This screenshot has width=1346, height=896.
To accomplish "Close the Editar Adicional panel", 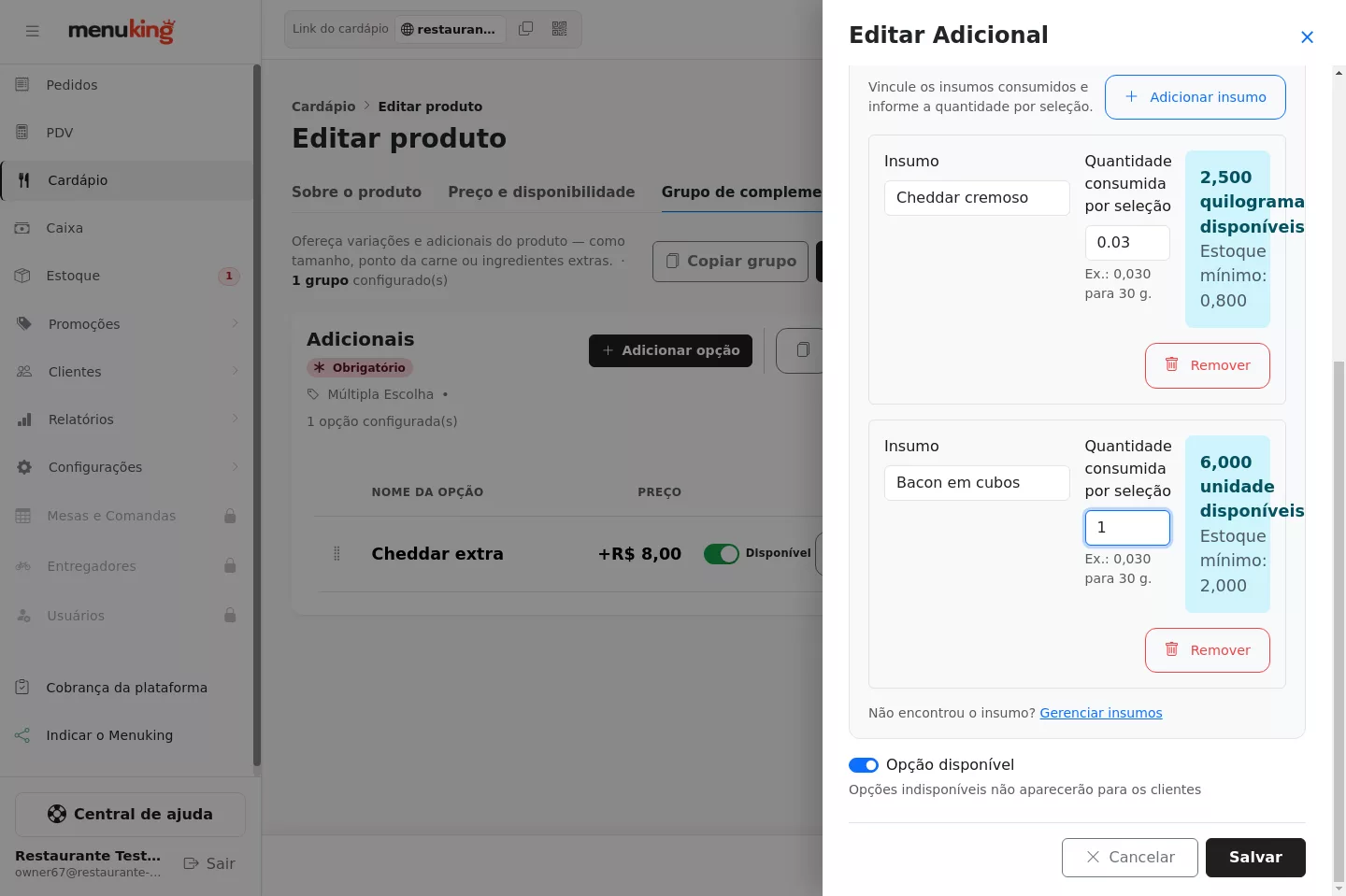I will pos(1307,37).
